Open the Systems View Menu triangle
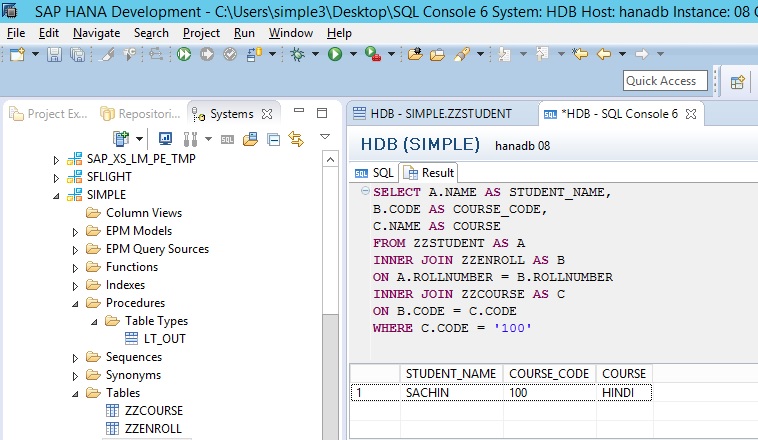The width and height of the screenshot is (758, 440). (x=325, y=137)
